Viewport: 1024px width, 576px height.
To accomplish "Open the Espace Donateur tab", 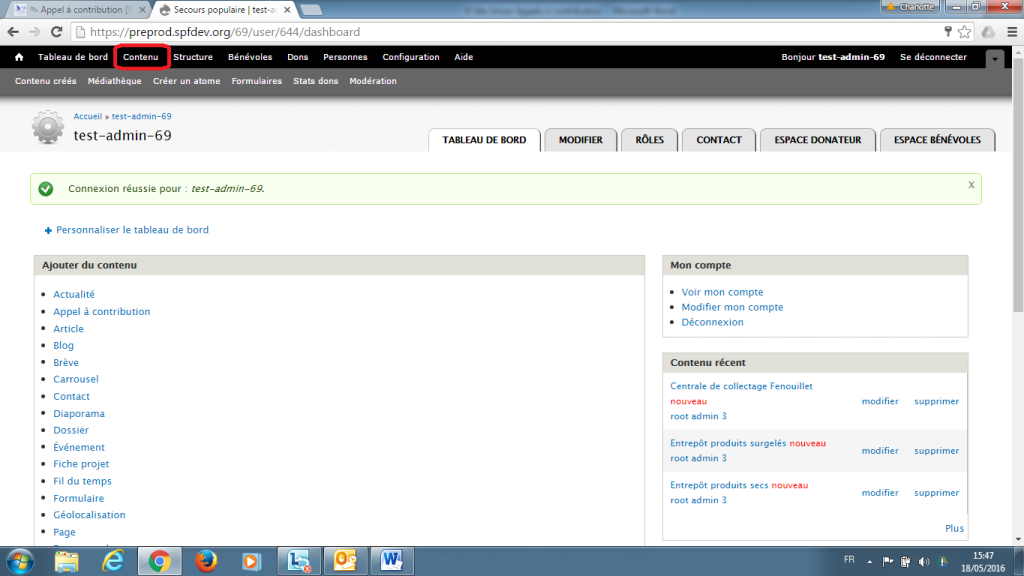I will pyautogui.click(x=817, y=140).
